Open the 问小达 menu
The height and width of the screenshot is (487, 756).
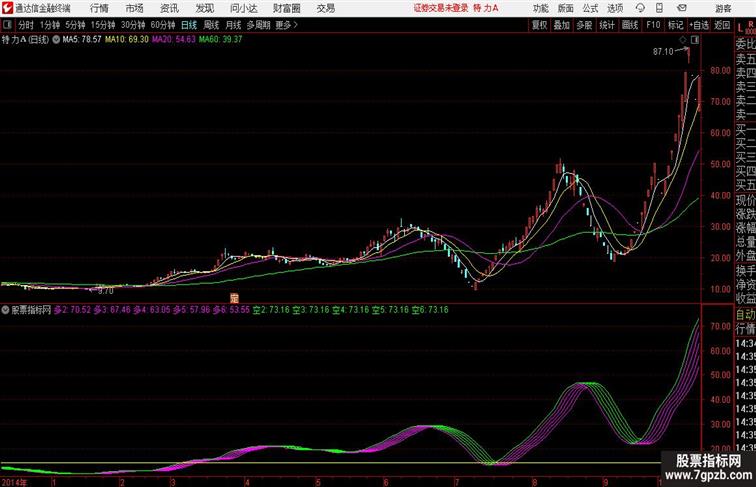(243, 8)
